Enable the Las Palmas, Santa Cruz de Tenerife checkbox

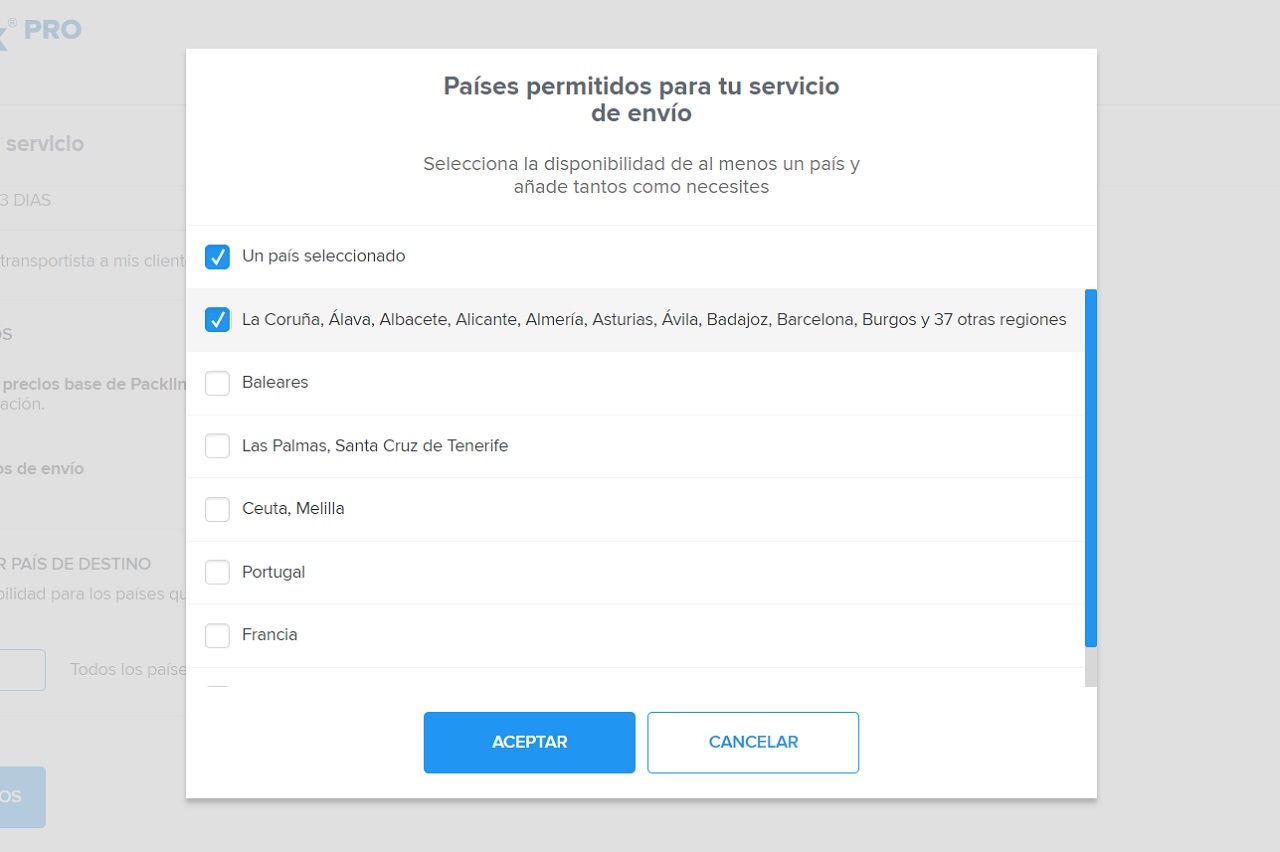pos(217,446)
